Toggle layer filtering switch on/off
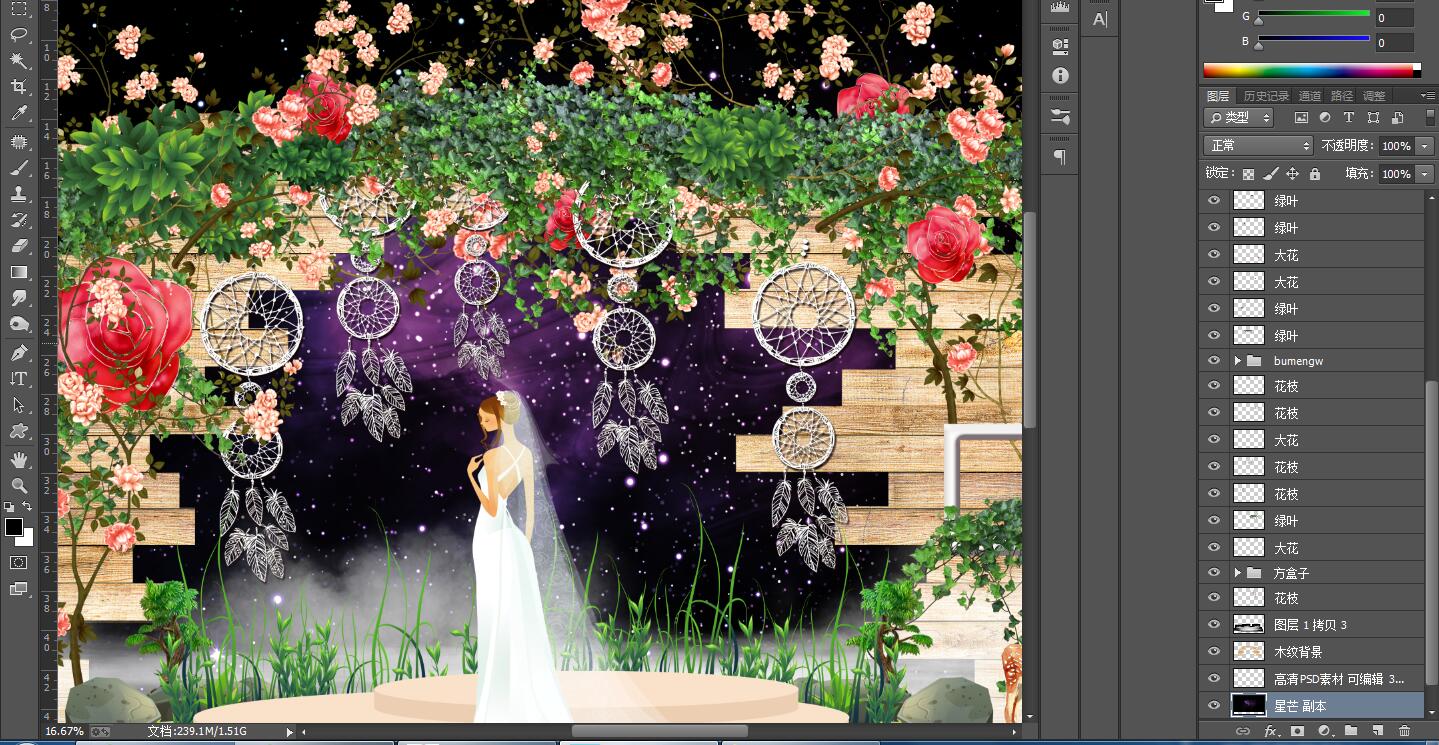This screenshot has height=745, width=1439. 1430,118
